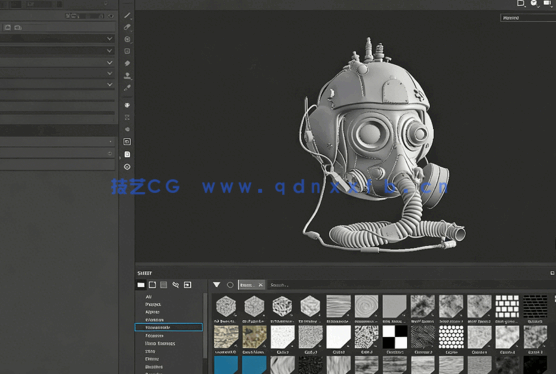This screenshot has height=374, width=556.
Task: Select the Clone stamp tool
Action: [x=127, y=76]
